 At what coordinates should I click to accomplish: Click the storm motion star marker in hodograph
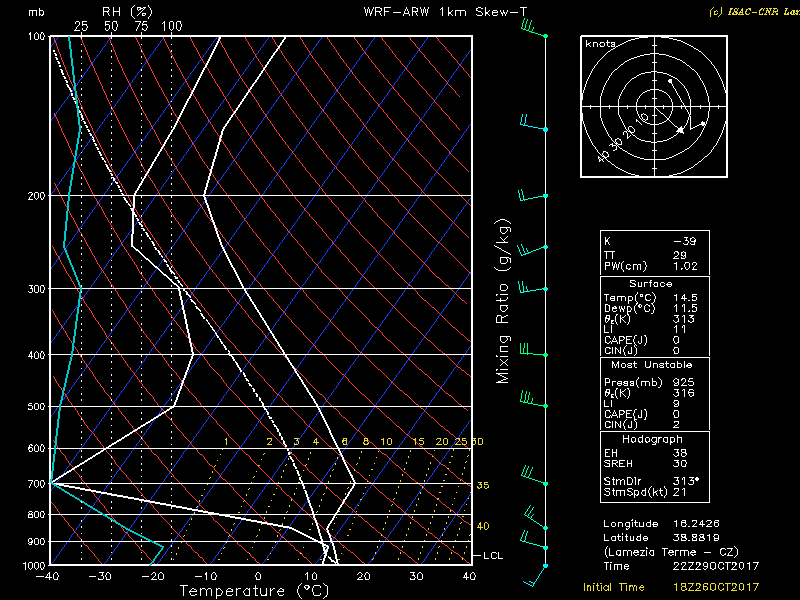(x=680, y=130)
